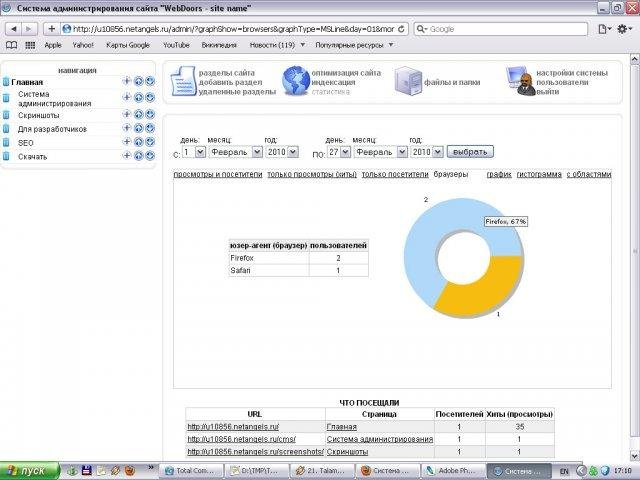
Task: Click the trash icon beside Главная
Action: click(x=6, y=82)
